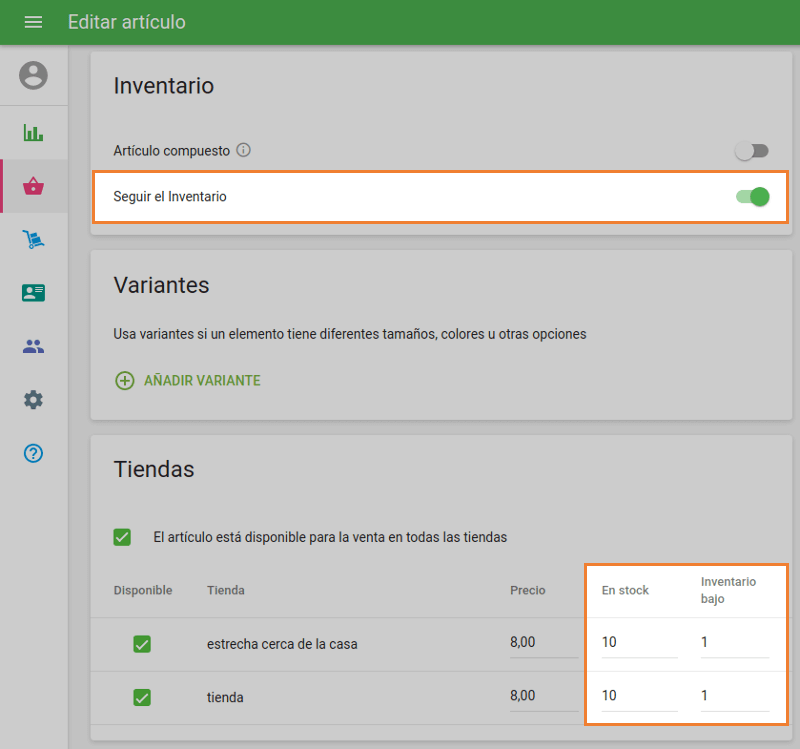Open inventory management hand-truck icon

click(33, 240)
